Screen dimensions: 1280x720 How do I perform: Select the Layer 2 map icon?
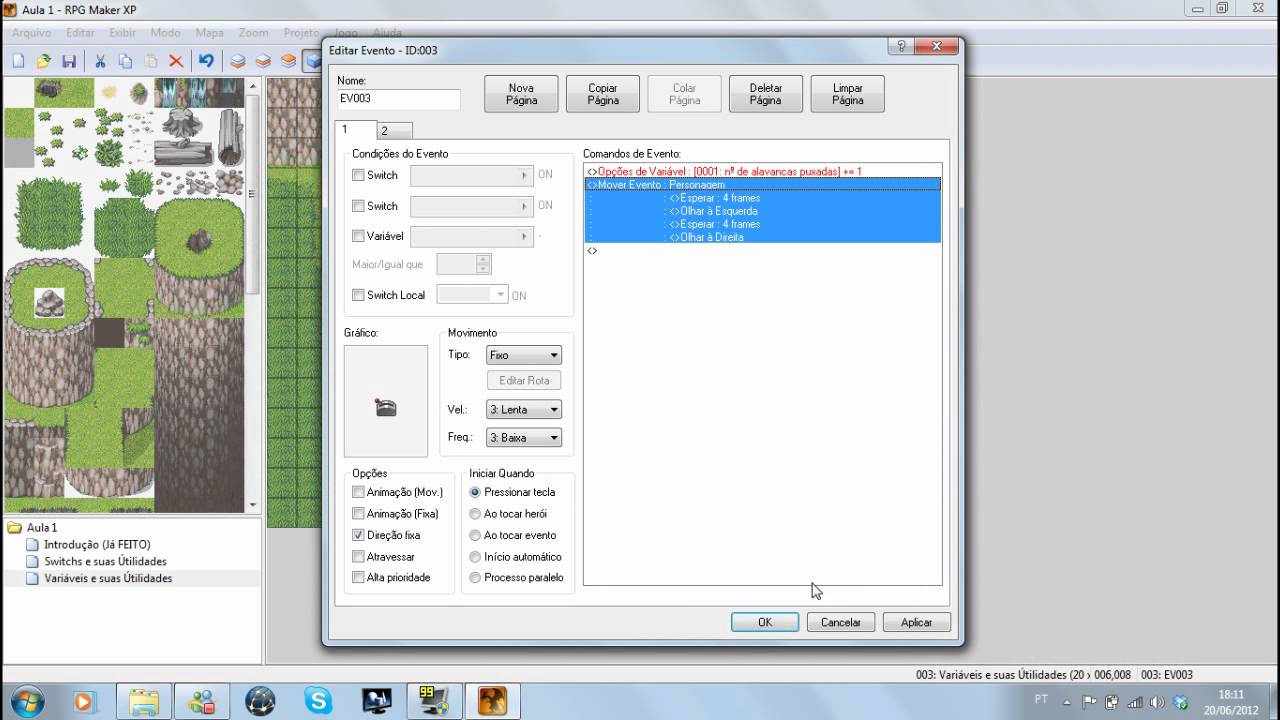[263, 61]
